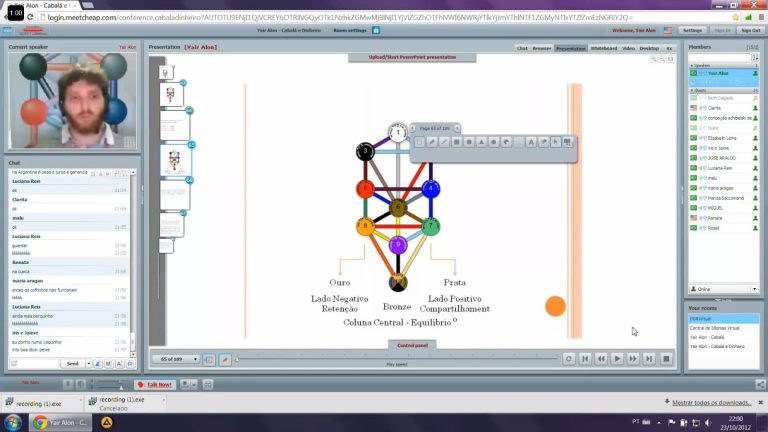The height and width of the screenshot is (432, 768).
Task: Click Upload/Start PowerPoint presentation link
Action: [x=412, y=57]
